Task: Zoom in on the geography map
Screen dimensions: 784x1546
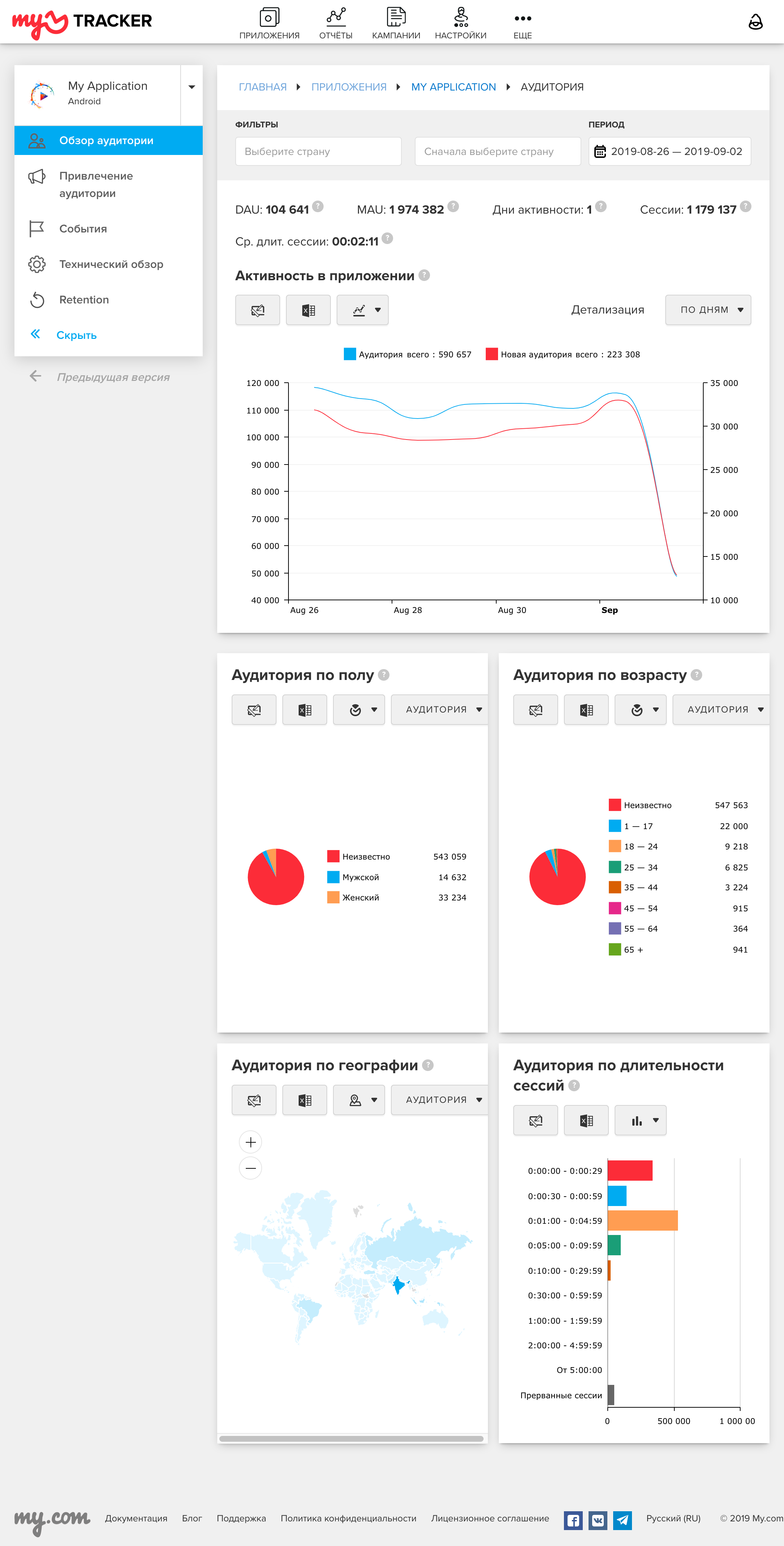Action: point(251,1142)
